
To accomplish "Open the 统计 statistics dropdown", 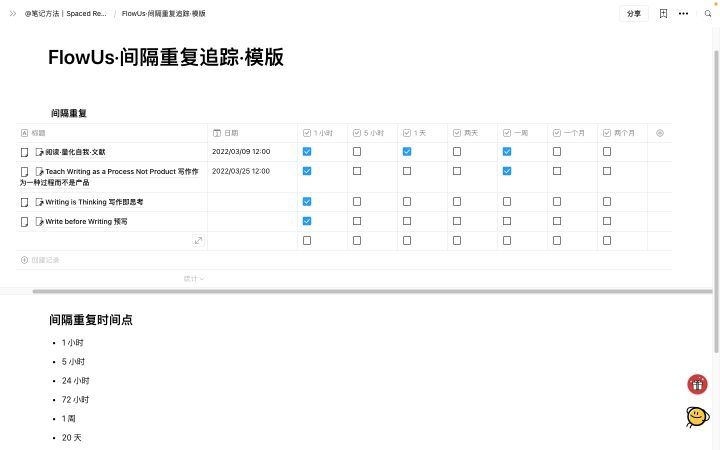I will [x=194, y=279].
